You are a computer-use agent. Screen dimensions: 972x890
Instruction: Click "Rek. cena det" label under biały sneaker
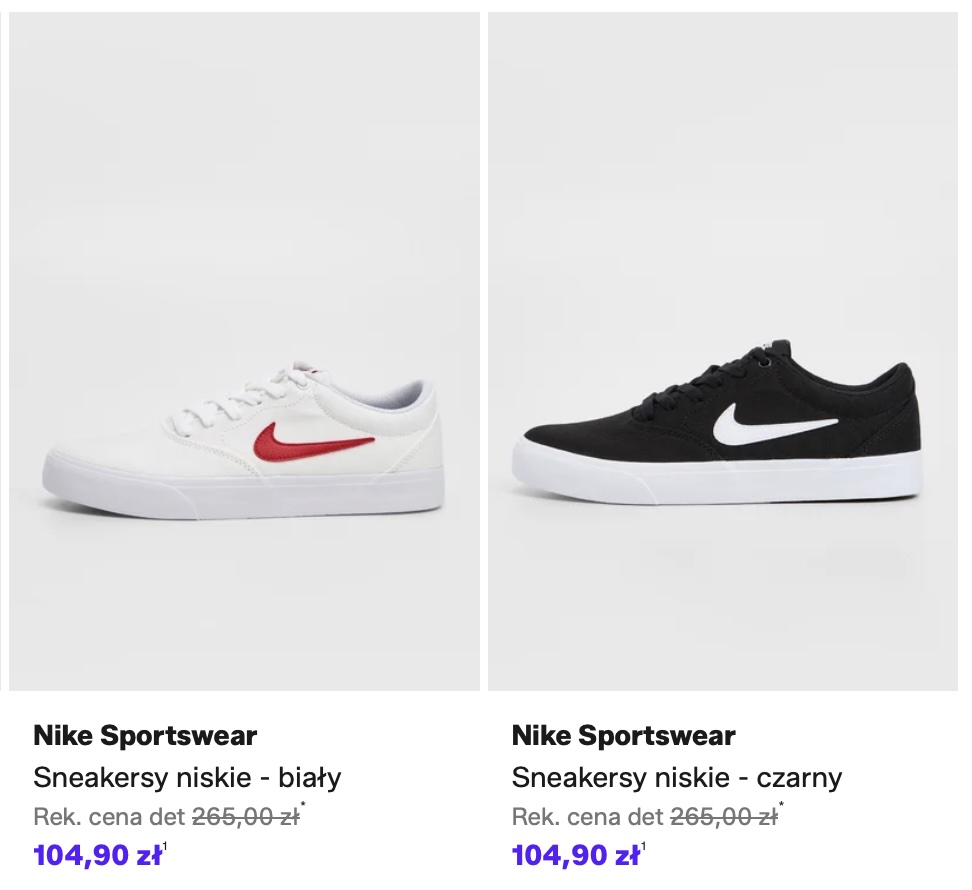[109, 817]
